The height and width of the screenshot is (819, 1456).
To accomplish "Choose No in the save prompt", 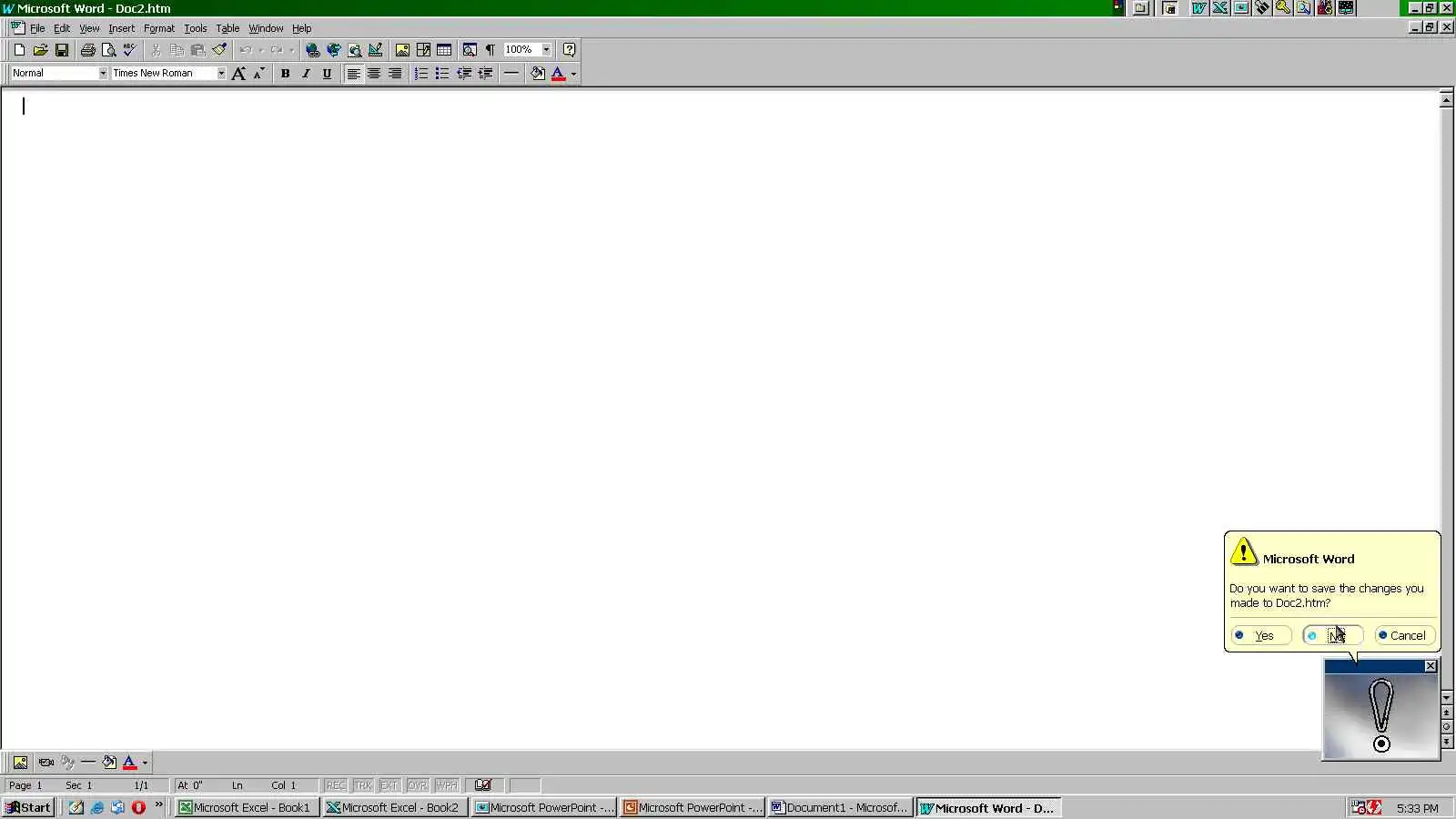I will [x=1332, y=635].
